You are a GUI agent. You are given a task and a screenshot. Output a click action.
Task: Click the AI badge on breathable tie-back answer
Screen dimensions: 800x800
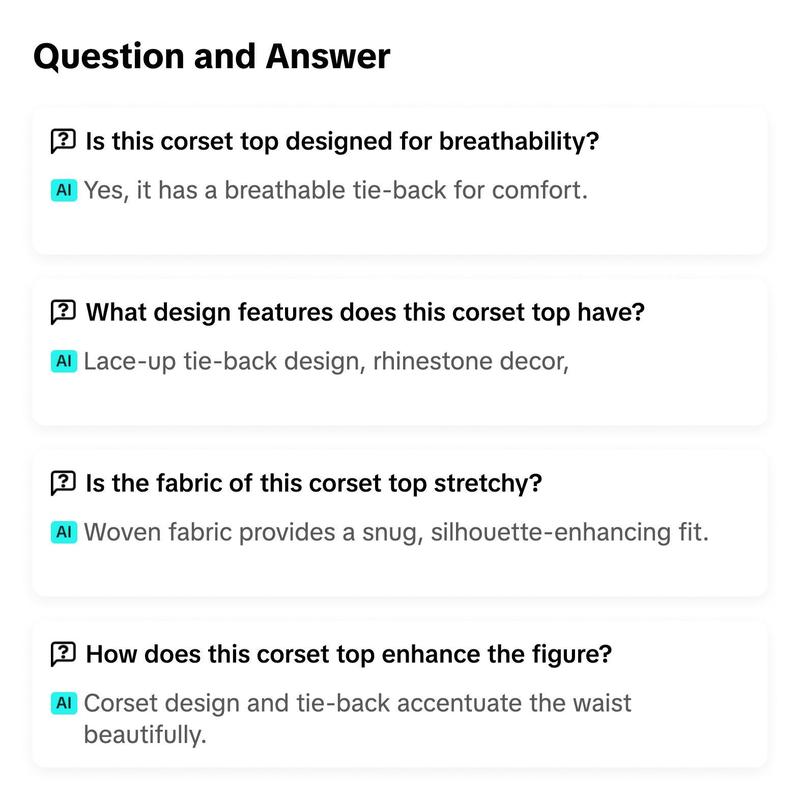tap(64, 190)
